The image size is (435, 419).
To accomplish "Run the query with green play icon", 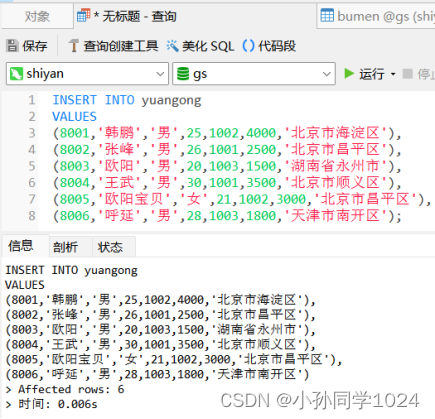I will point(349,73).
